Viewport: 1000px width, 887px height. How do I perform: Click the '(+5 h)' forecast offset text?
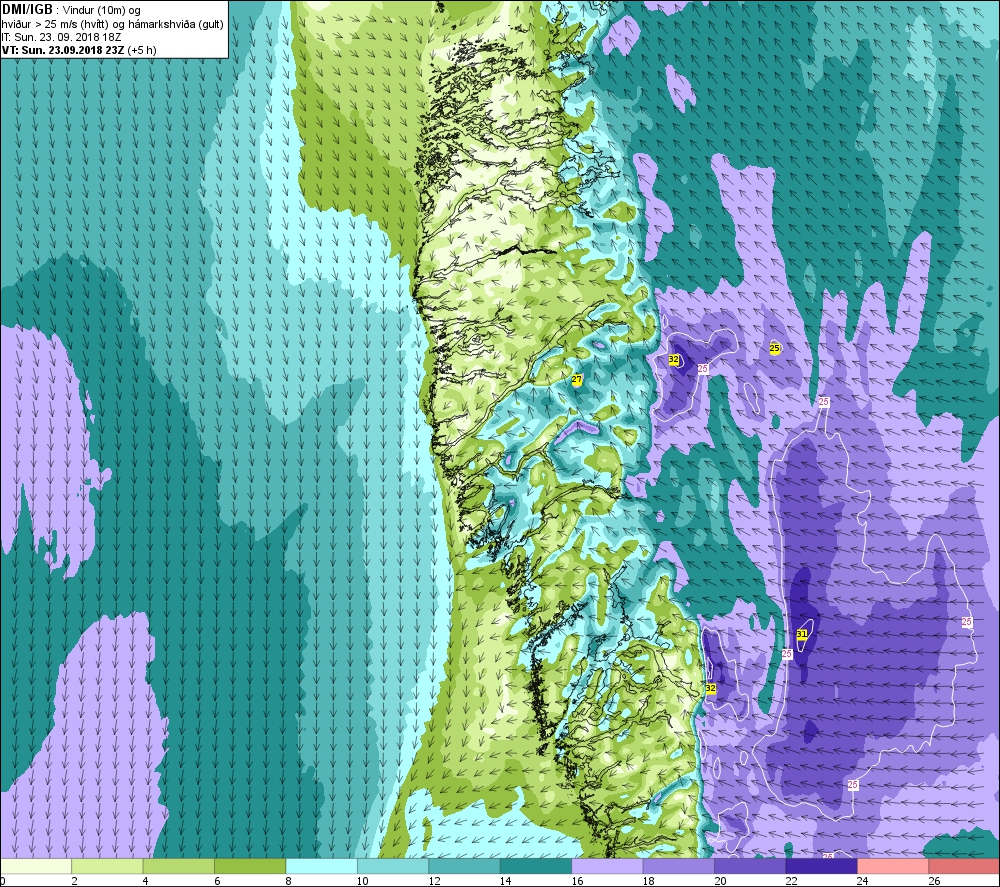(x=142, y=50)
